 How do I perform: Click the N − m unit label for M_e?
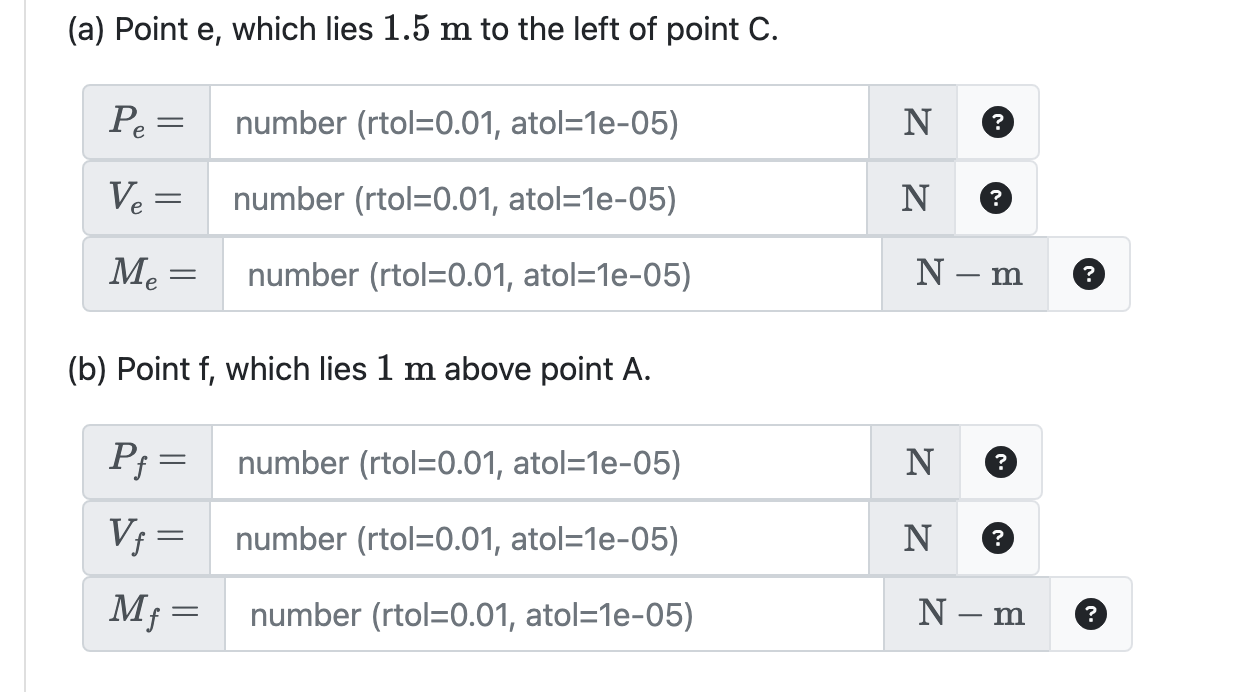tap(965, 274)
